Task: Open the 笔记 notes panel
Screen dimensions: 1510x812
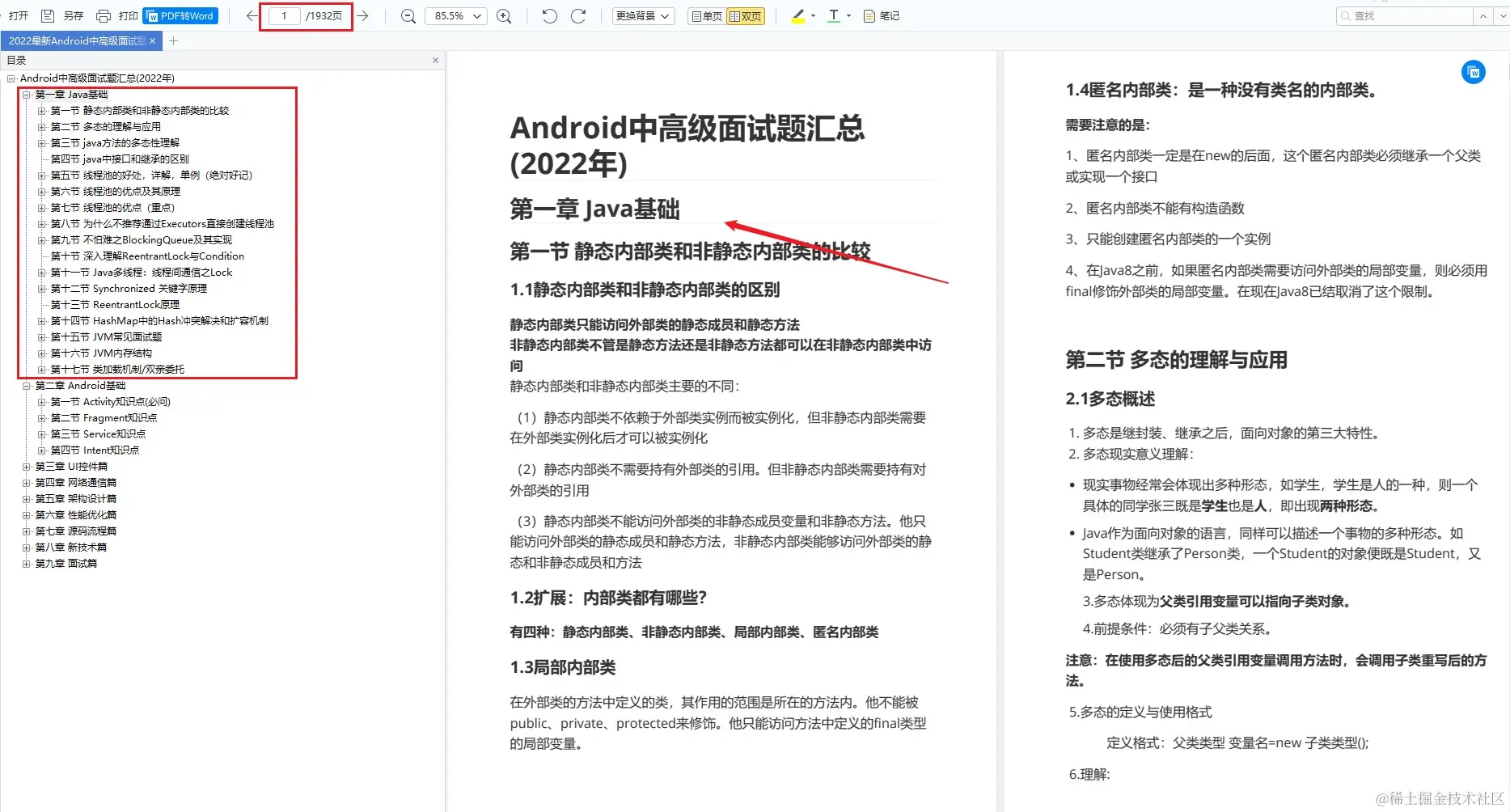Action: point(881,15)
